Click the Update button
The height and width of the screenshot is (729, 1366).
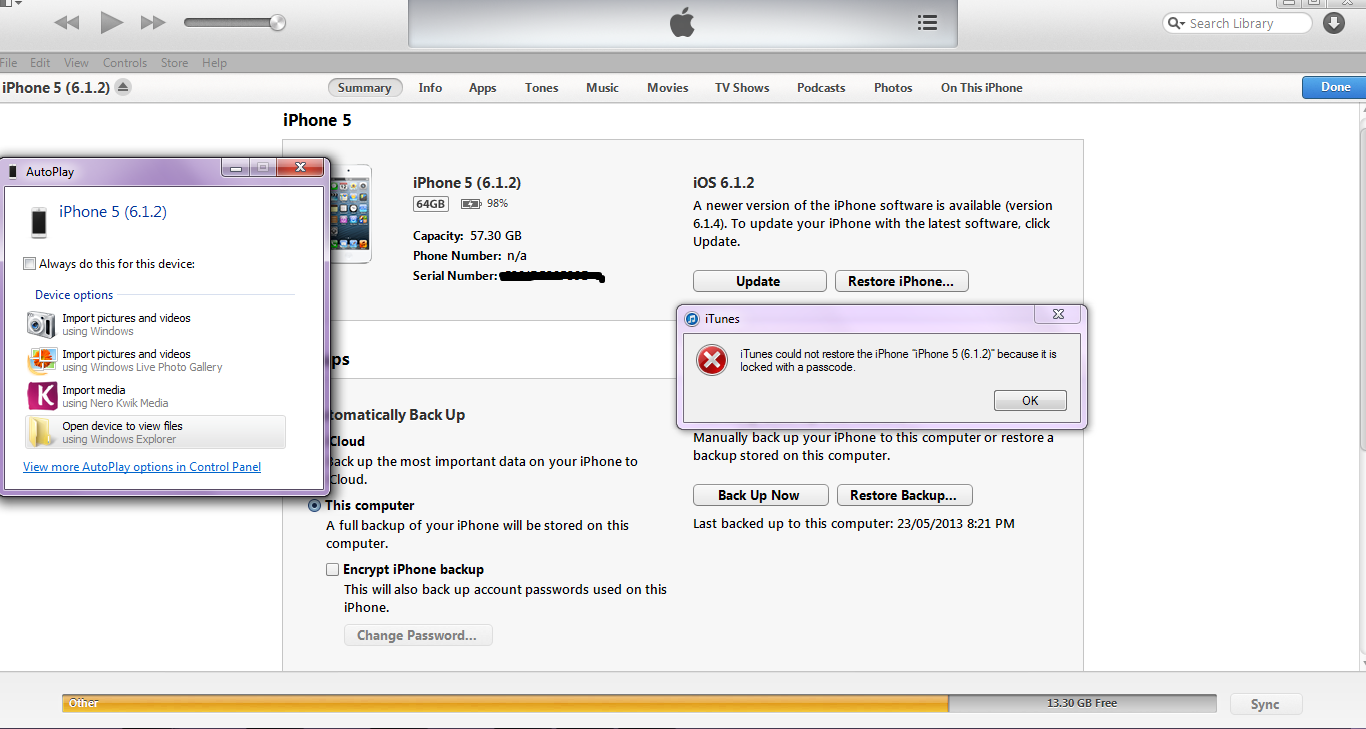[759, 281]
